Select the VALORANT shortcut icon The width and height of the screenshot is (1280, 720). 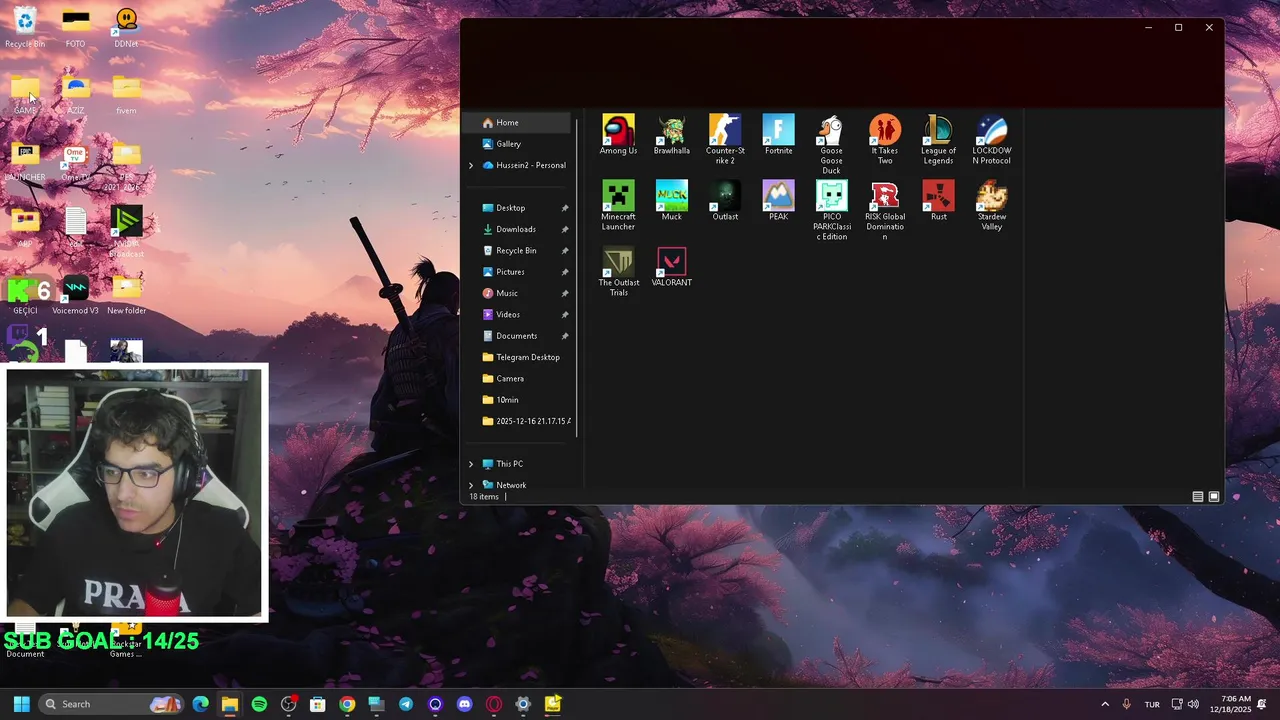(x=672, y=267)
